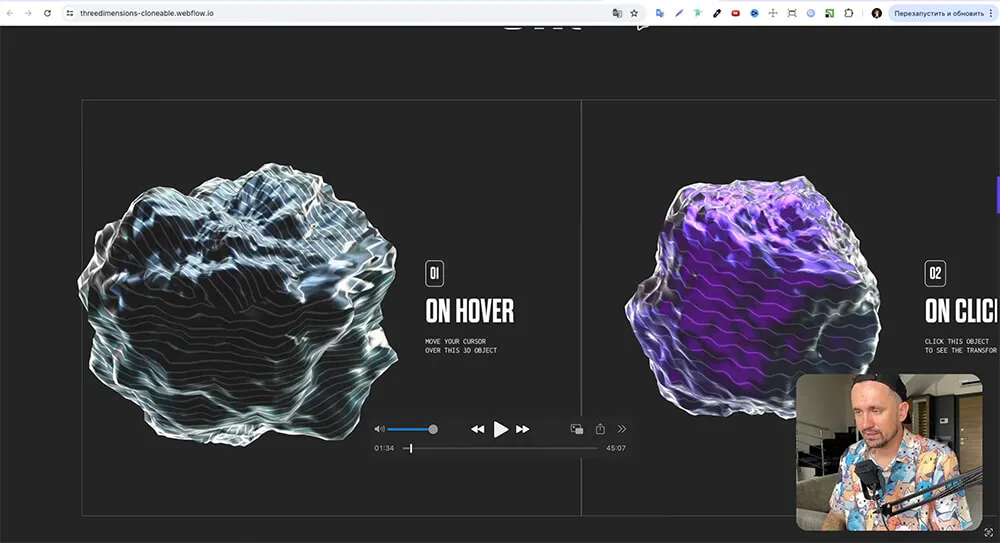The image size is (1000, 543).
Task: Open the screen capture frame extension icon
Action: (792, 13)
